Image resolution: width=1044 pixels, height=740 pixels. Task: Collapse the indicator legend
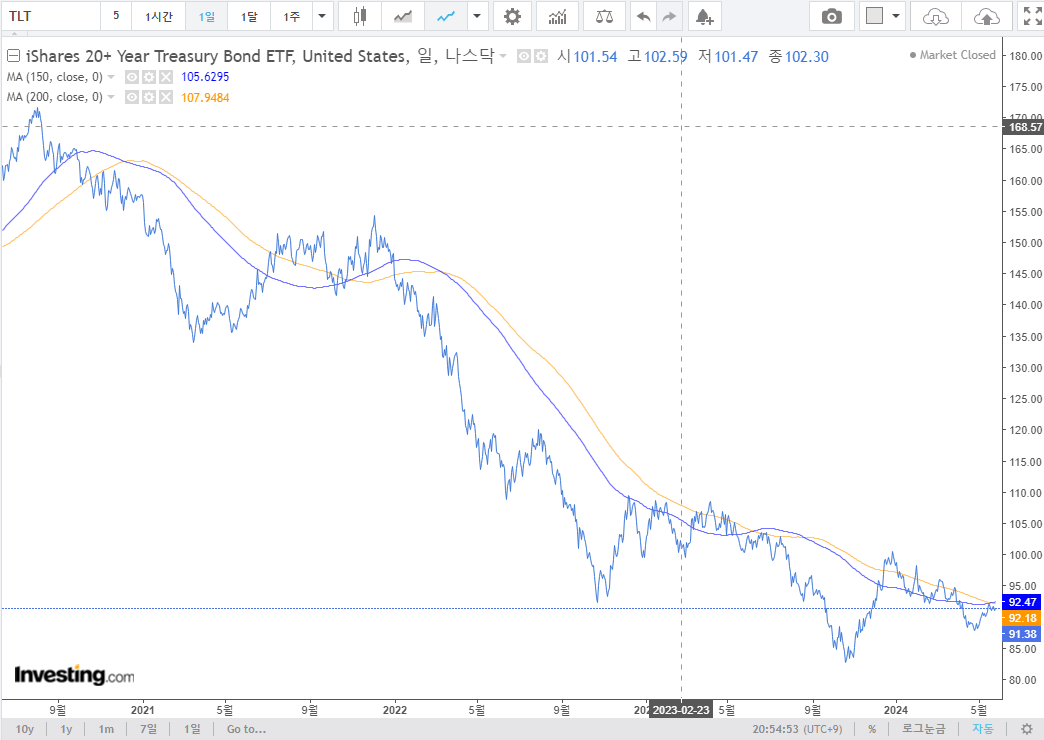click(x=13, y=56)
